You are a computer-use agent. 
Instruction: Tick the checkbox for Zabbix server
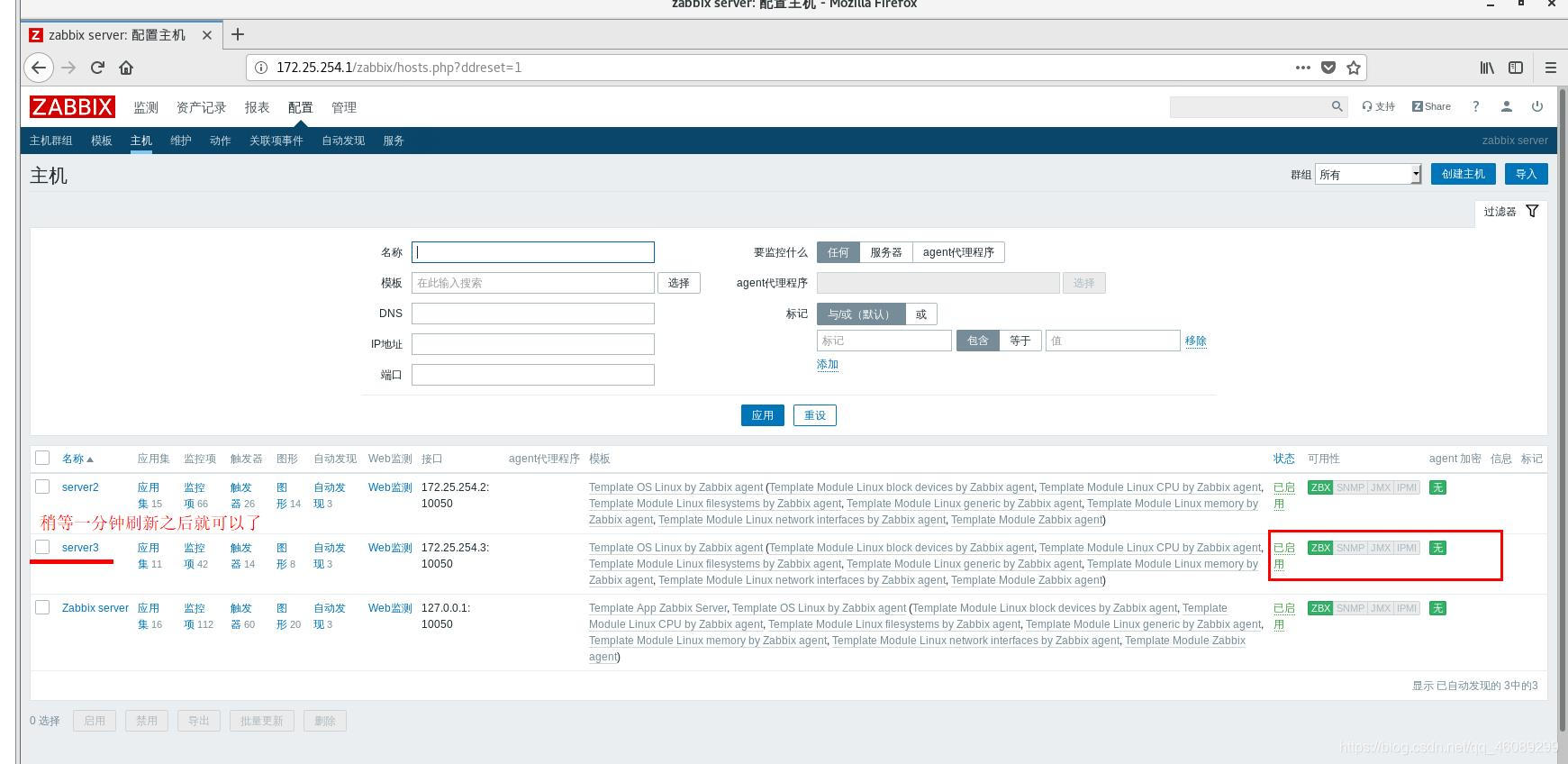pos(42,607)
